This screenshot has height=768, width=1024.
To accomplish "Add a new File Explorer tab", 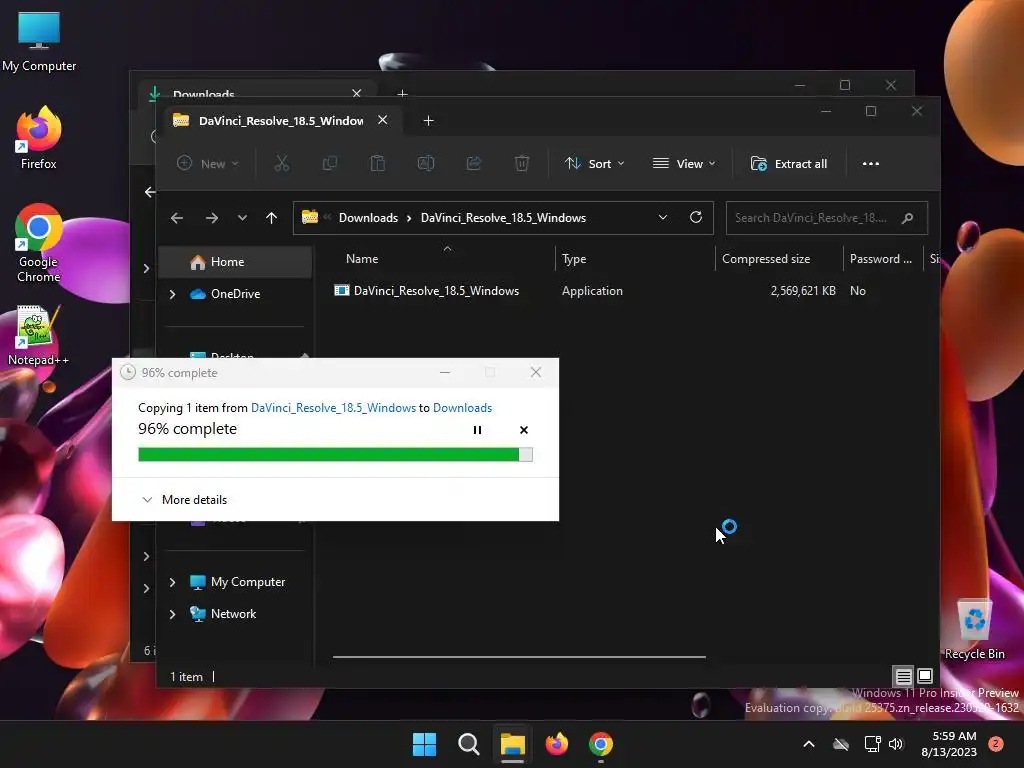I will coord(428,121).
